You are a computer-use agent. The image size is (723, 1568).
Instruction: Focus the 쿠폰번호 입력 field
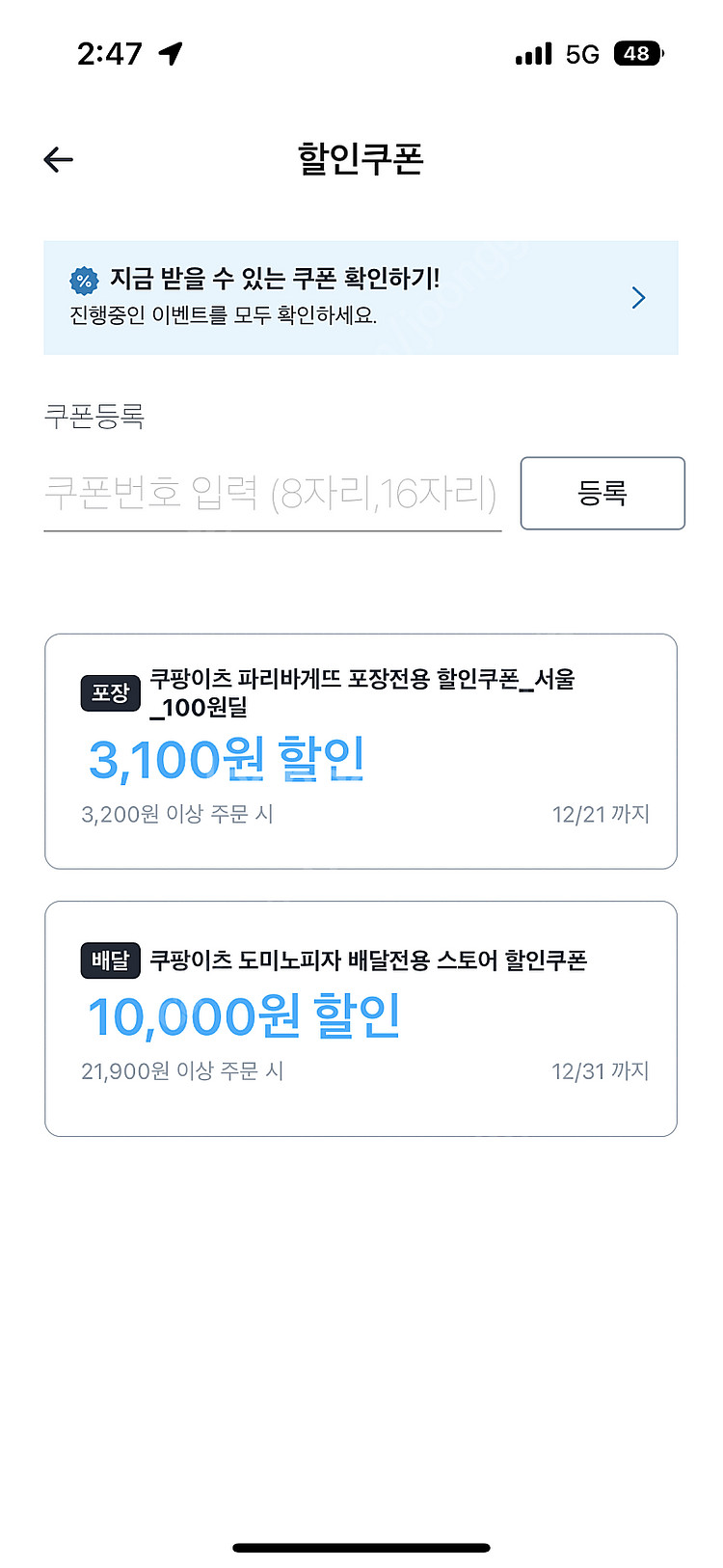(272, 494)
